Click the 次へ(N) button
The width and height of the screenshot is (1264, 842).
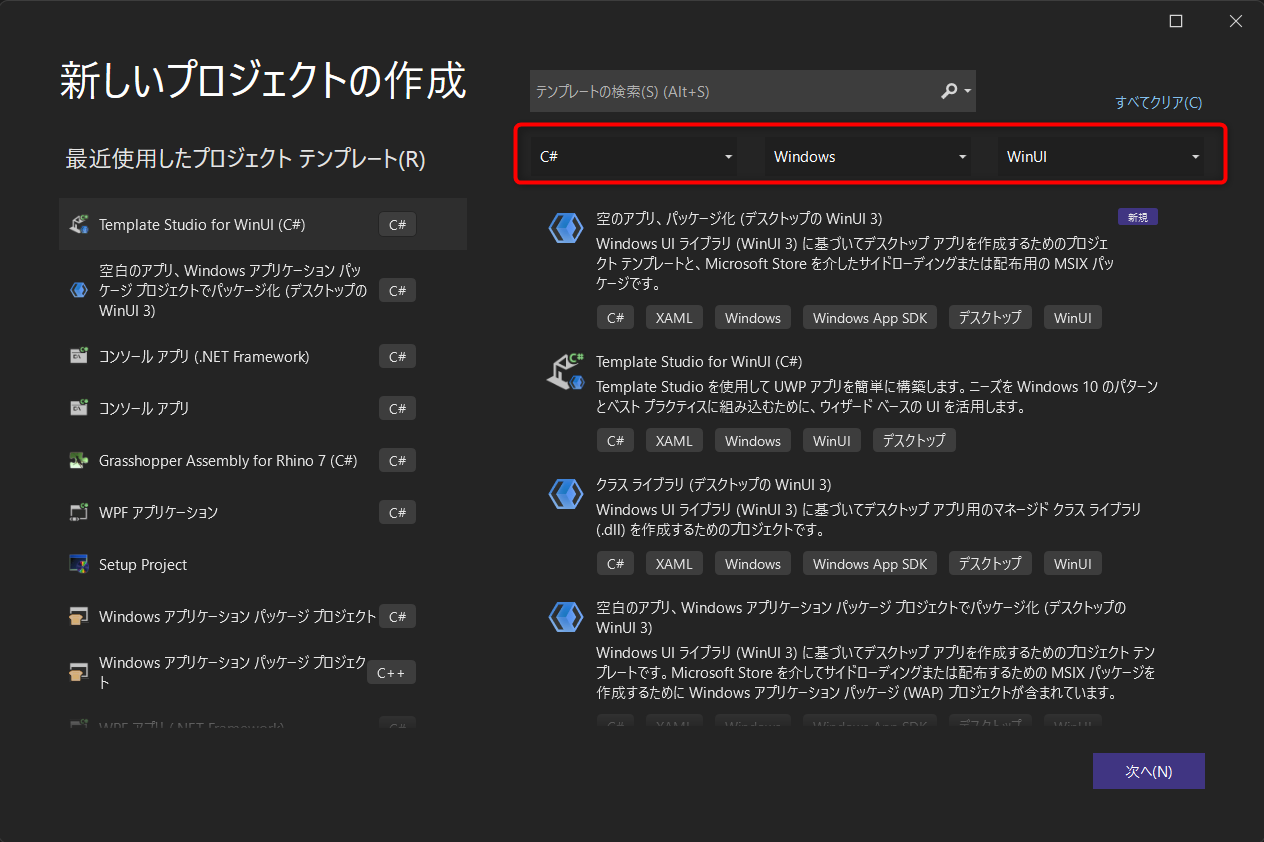(x=1149, y=771)
